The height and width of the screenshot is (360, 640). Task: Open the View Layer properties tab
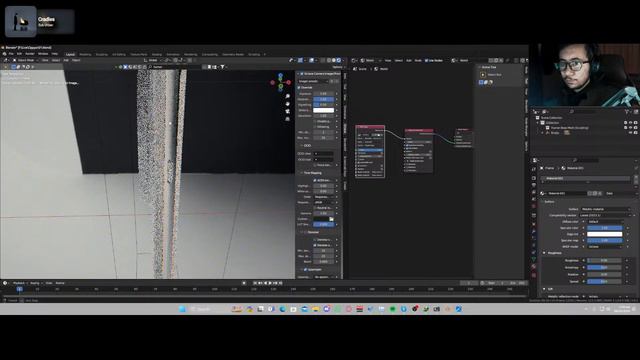[534, 192]
